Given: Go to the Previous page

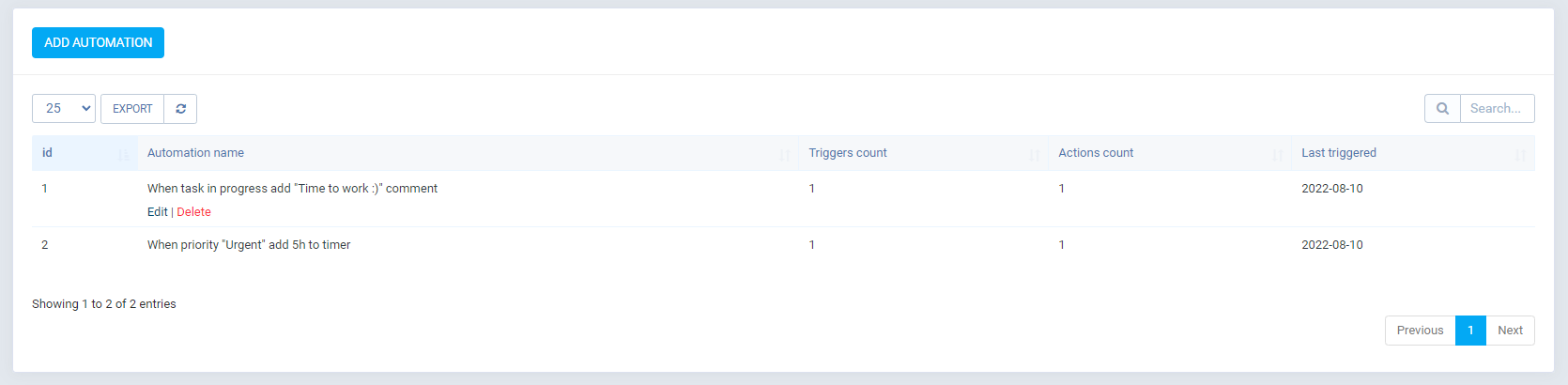Looking at the screenshot, I should coord(1420,331).
